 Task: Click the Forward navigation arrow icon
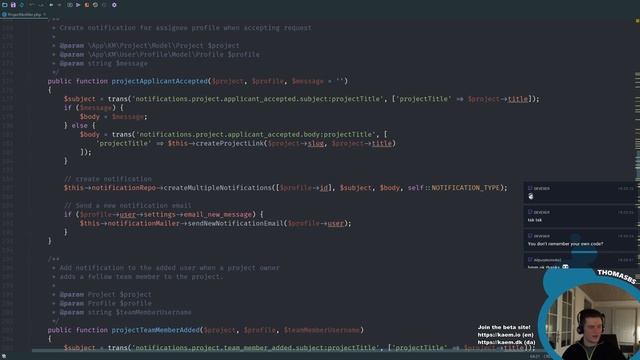click(60, 5)
